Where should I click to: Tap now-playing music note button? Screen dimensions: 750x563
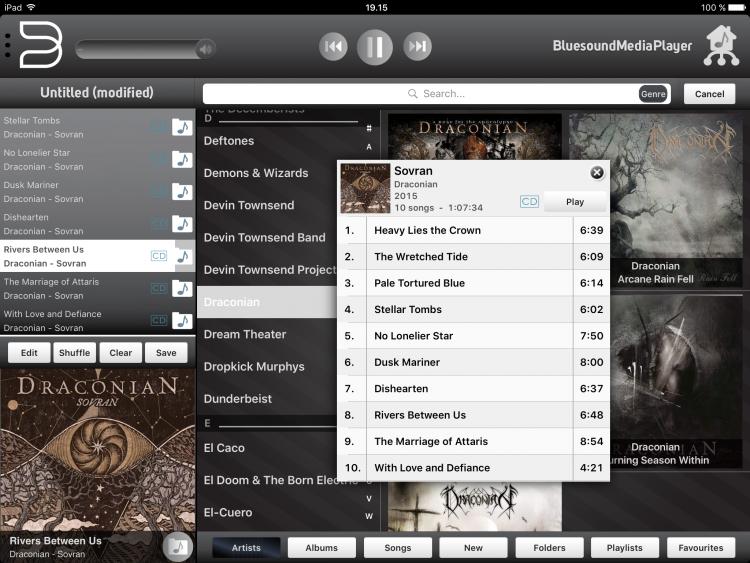pos(177,546)
